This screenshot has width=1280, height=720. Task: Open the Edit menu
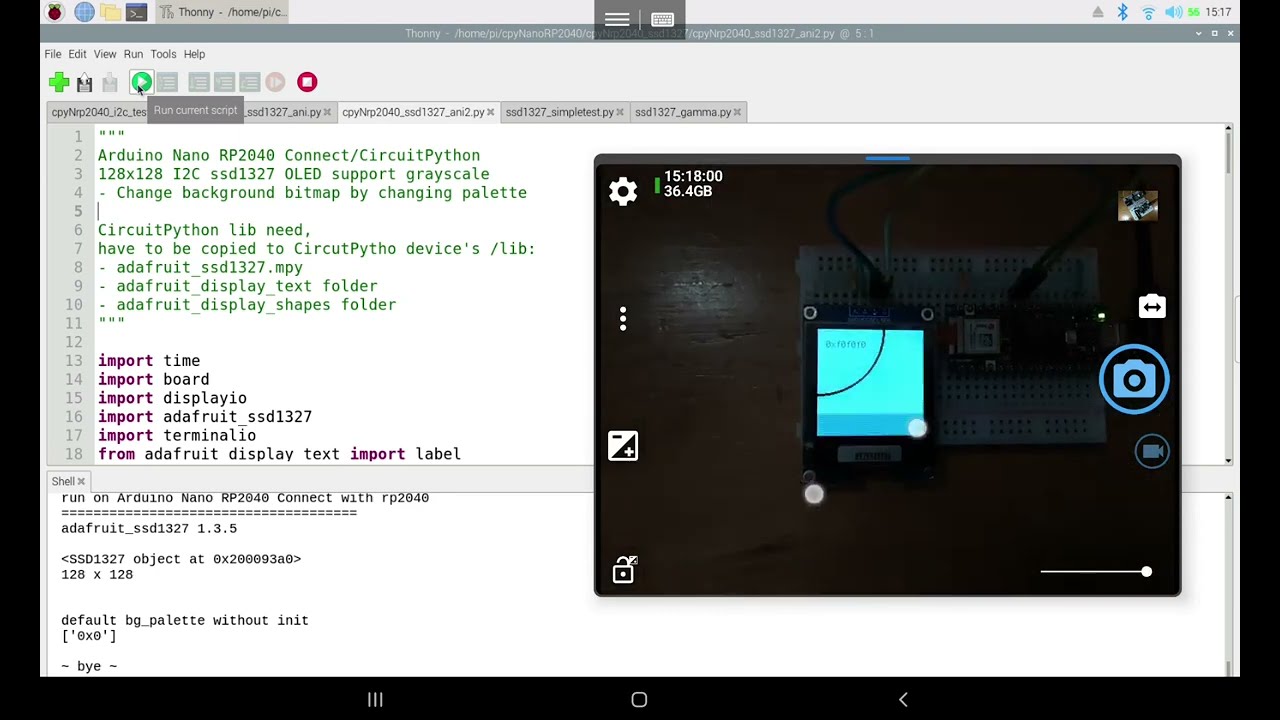coord(77,54)
